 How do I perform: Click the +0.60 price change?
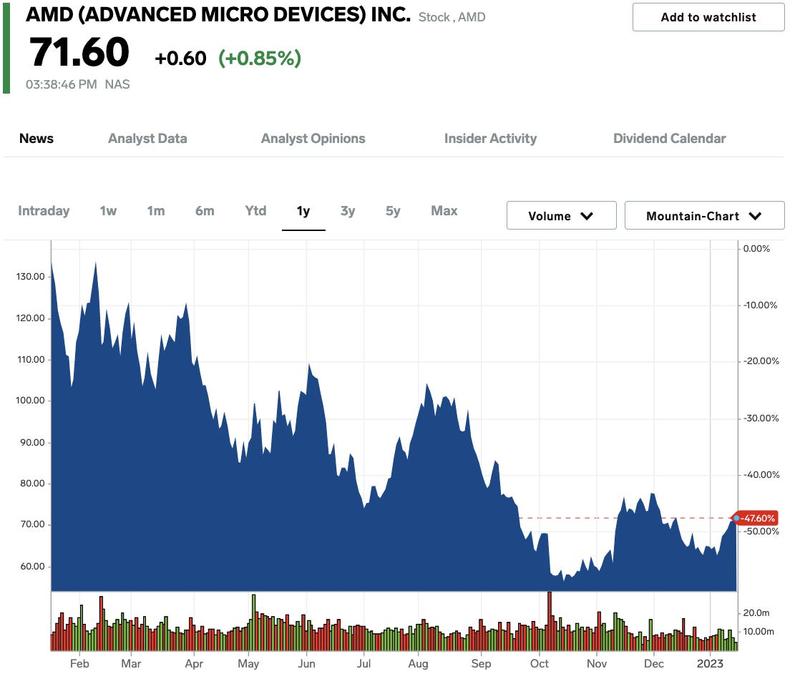click(180, 58)
